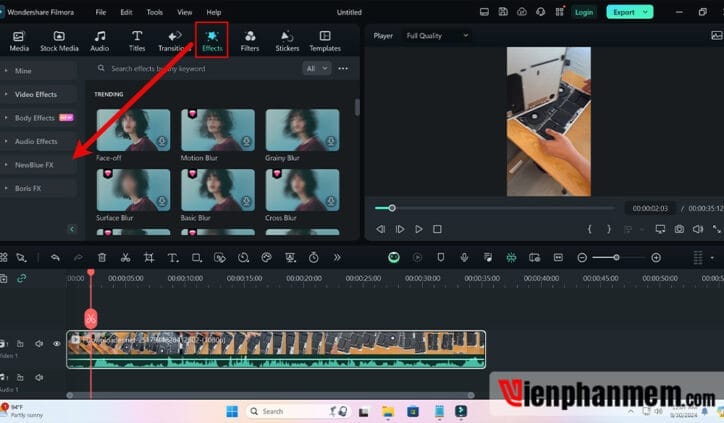The height and width of the screenshot is (423, 724).
Task: Step back one frame
Action: (x=380, y=229)
